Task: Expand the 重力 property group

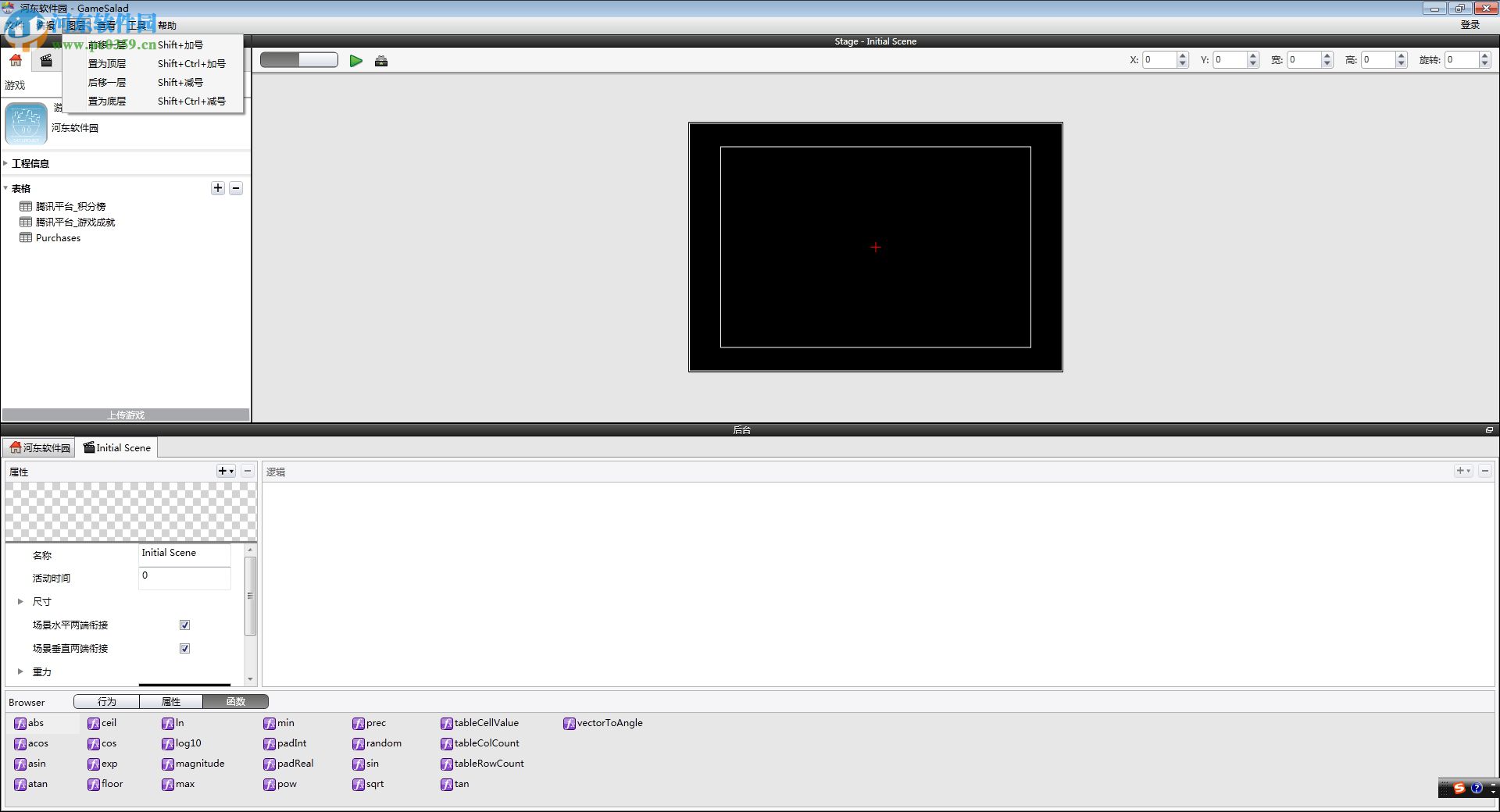Action: click(x=20, y=671)
